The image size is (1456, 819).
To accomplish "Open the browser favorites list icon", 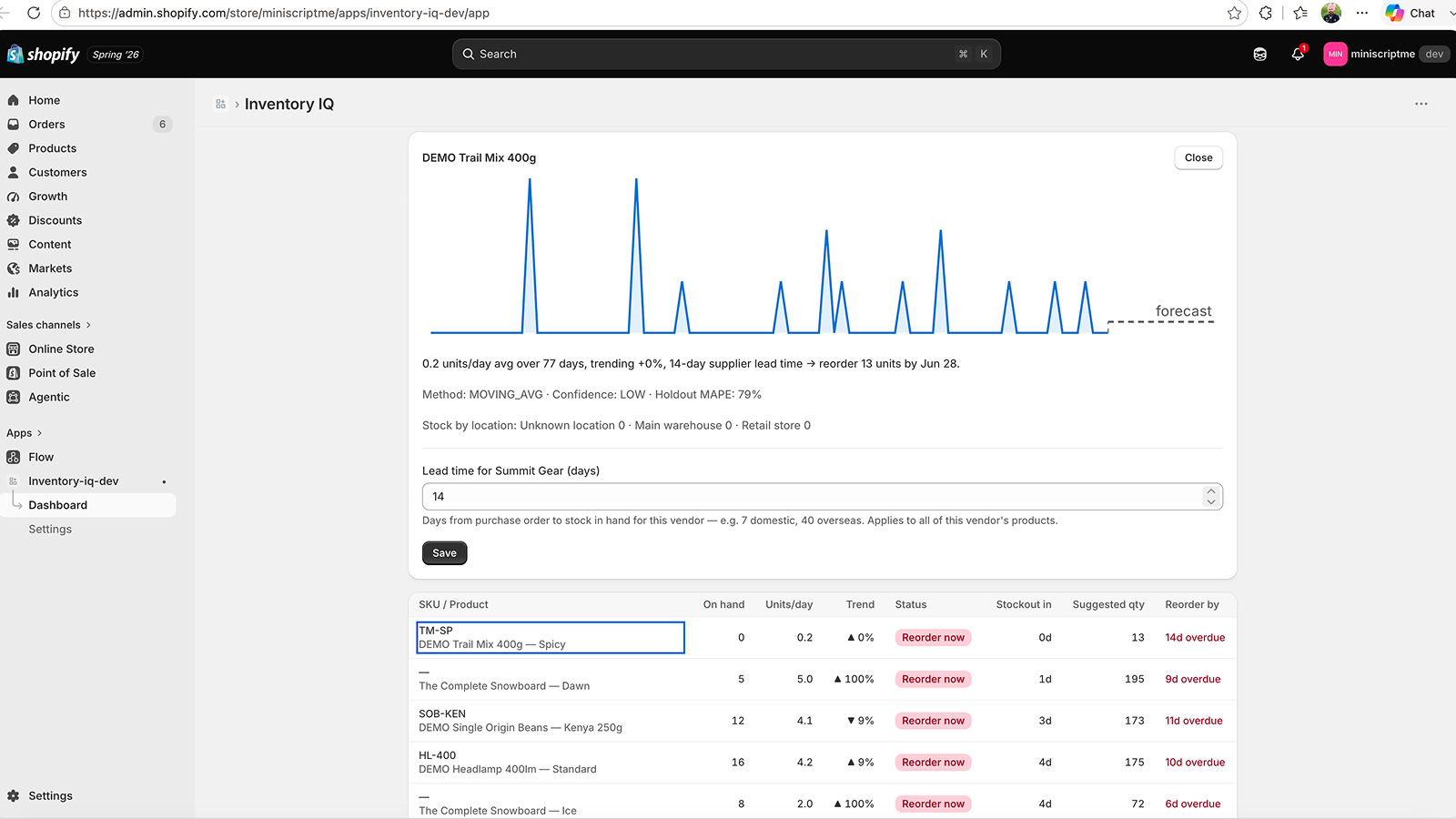I will tap(1300, 14).
